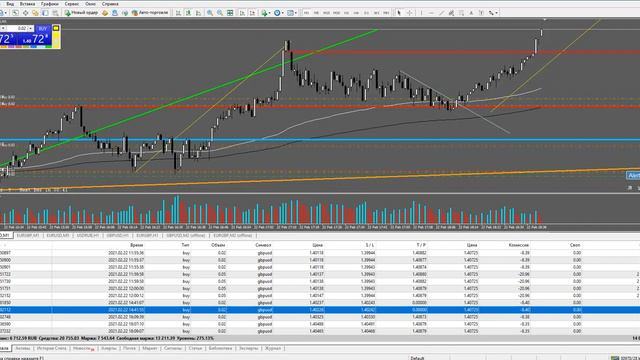This screenshot has width=640, height=360.
Task: Expand the arrows objects dropdown
Action: click(x=496, y=13)
